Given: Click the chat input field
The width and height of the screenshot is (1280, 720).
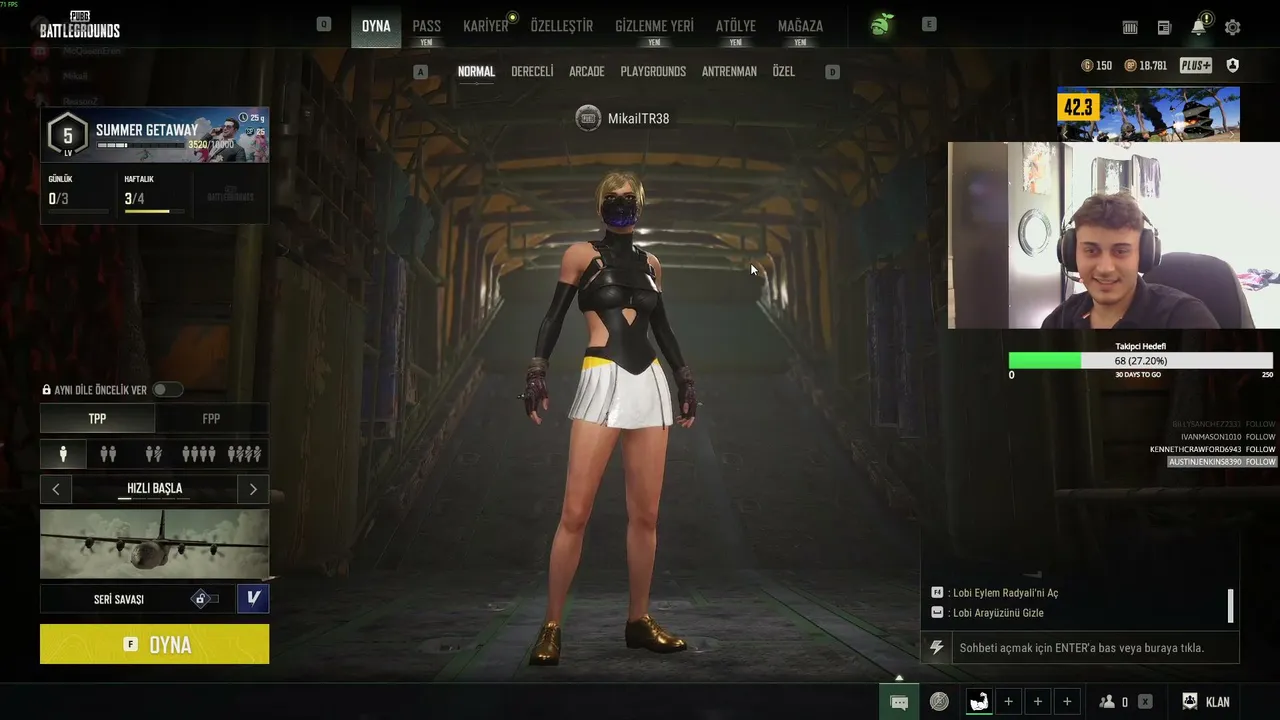Looking at the screenshot, I should pos(1095,648).
